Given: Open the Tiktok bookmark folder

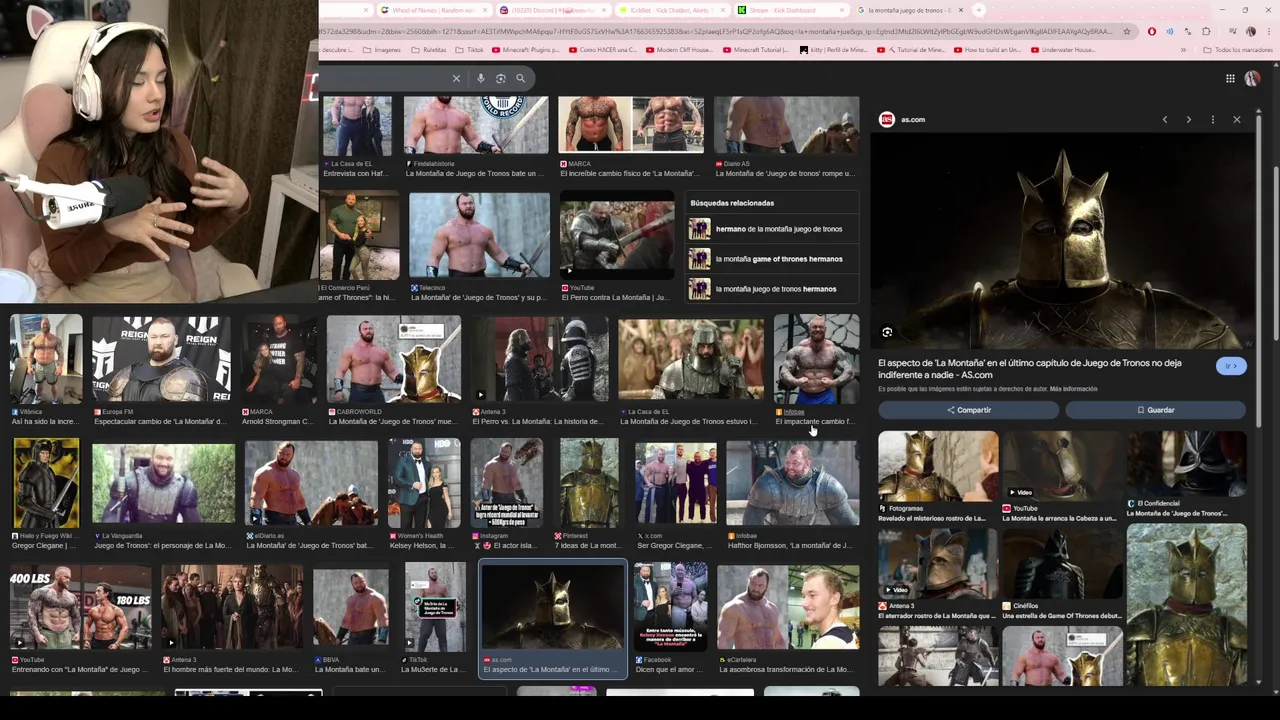Looking at the screenshot, I should pyautogui.click(x=469, y=49).
